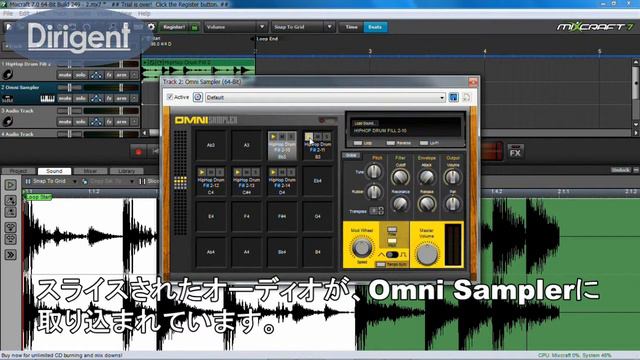Select the empty Bb4 pad
This screenshot has width=640, height=360.
(282, 252)
